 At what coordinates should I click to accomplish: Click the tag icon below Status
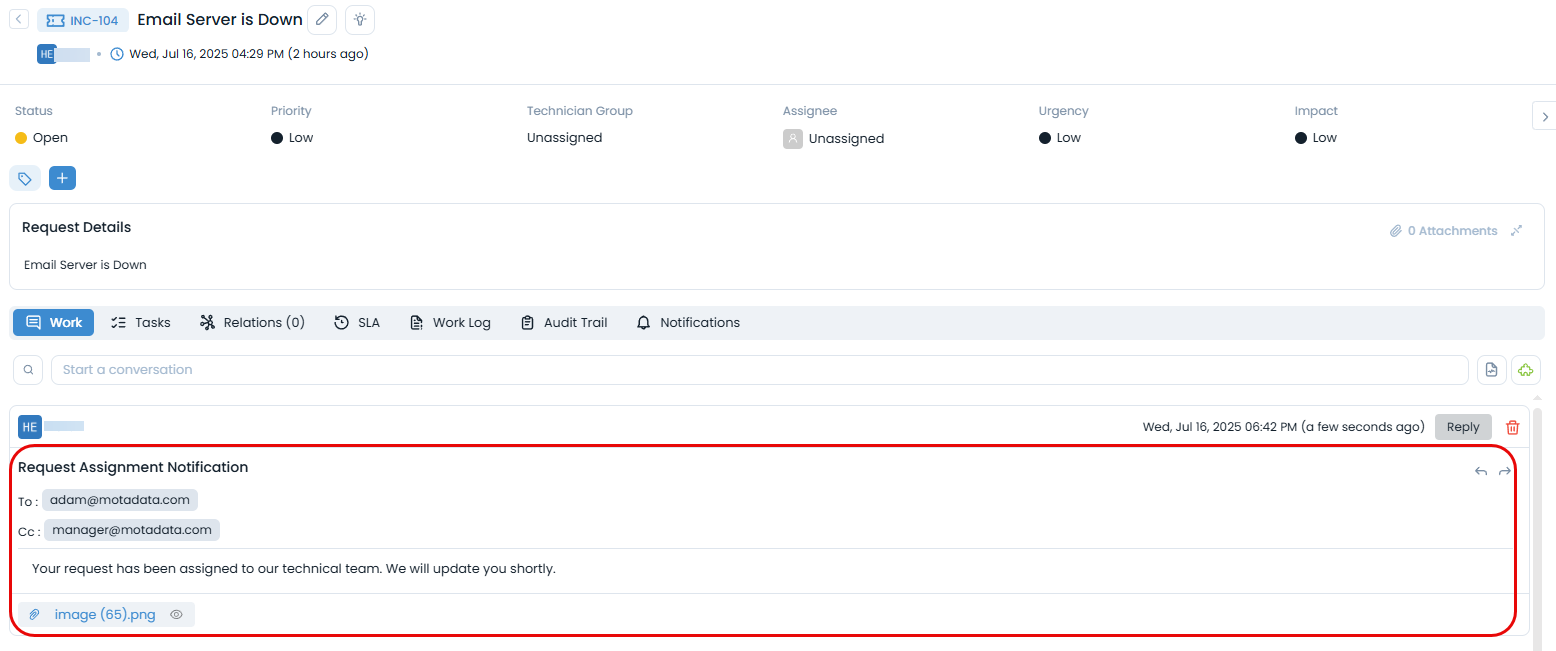pyautogui.click(x=25, y=178)
